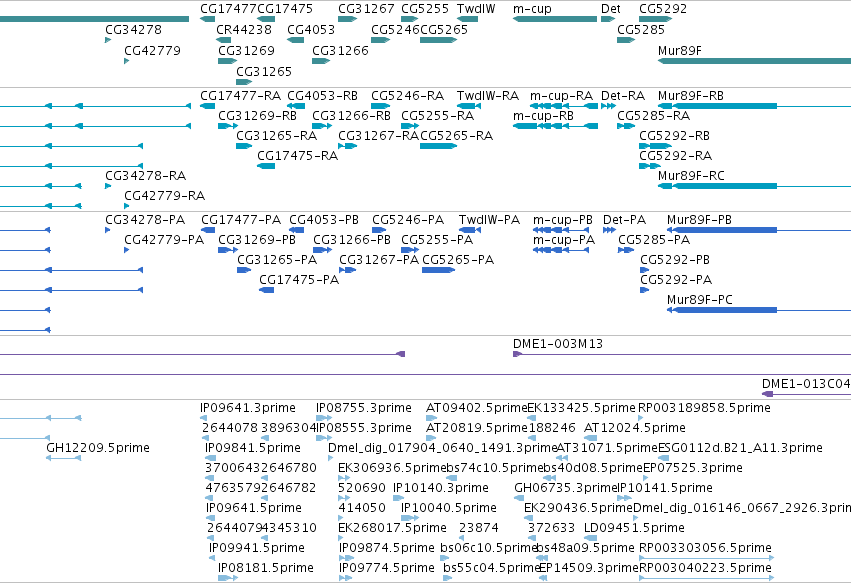The image size is (851, 583).
Task: Open the IP09641.3prime EST label
Action: point(248,408)
